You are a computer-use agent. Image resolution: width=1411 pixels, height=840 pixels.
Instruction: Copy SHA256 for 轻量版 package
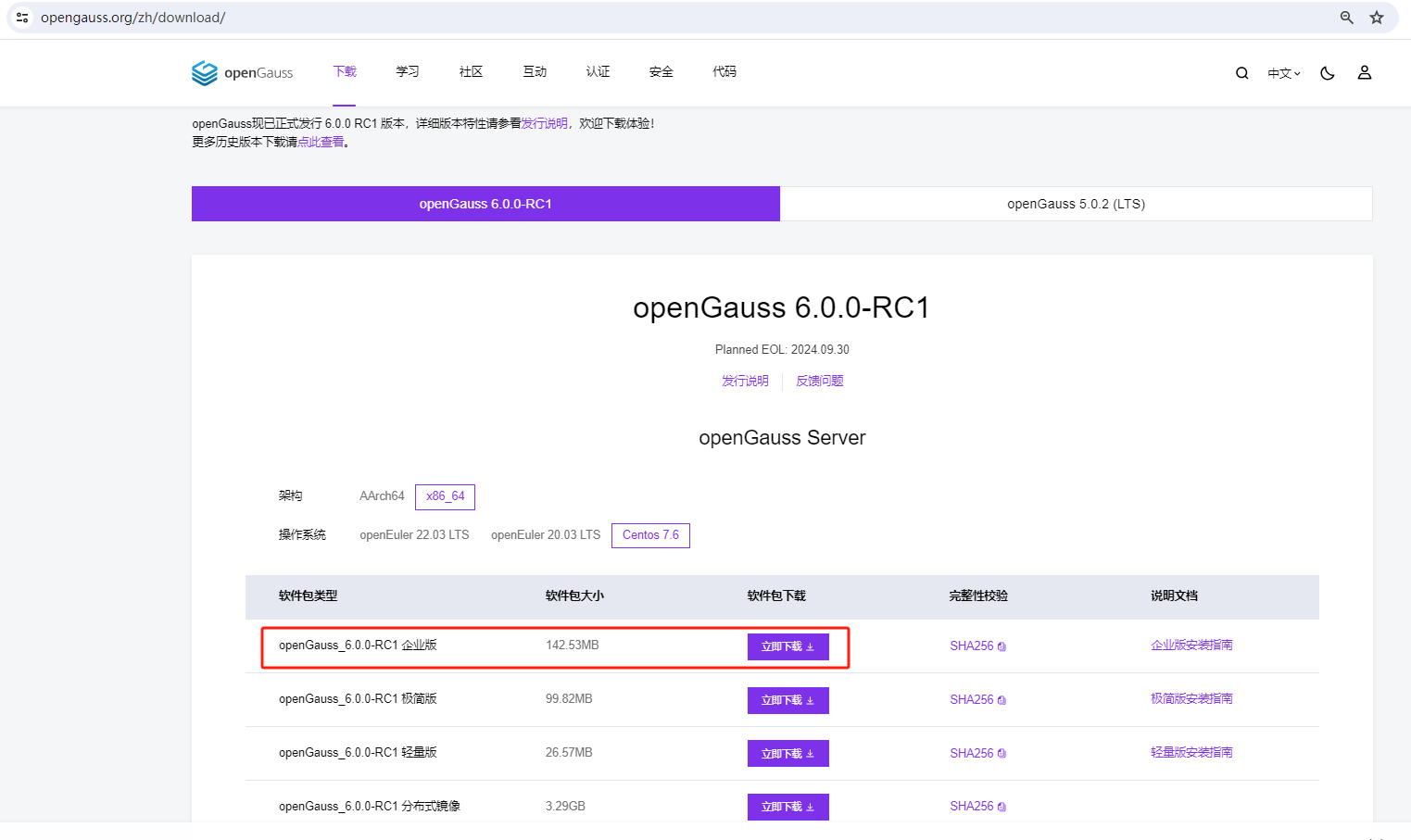pos(1002,754)
